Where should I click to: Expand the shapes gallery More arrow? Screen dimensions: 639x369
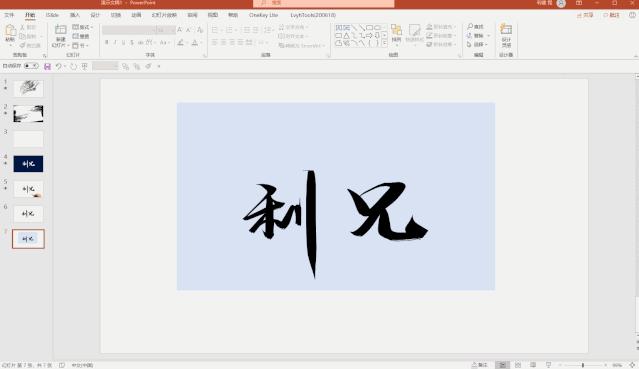coord(384,43)
